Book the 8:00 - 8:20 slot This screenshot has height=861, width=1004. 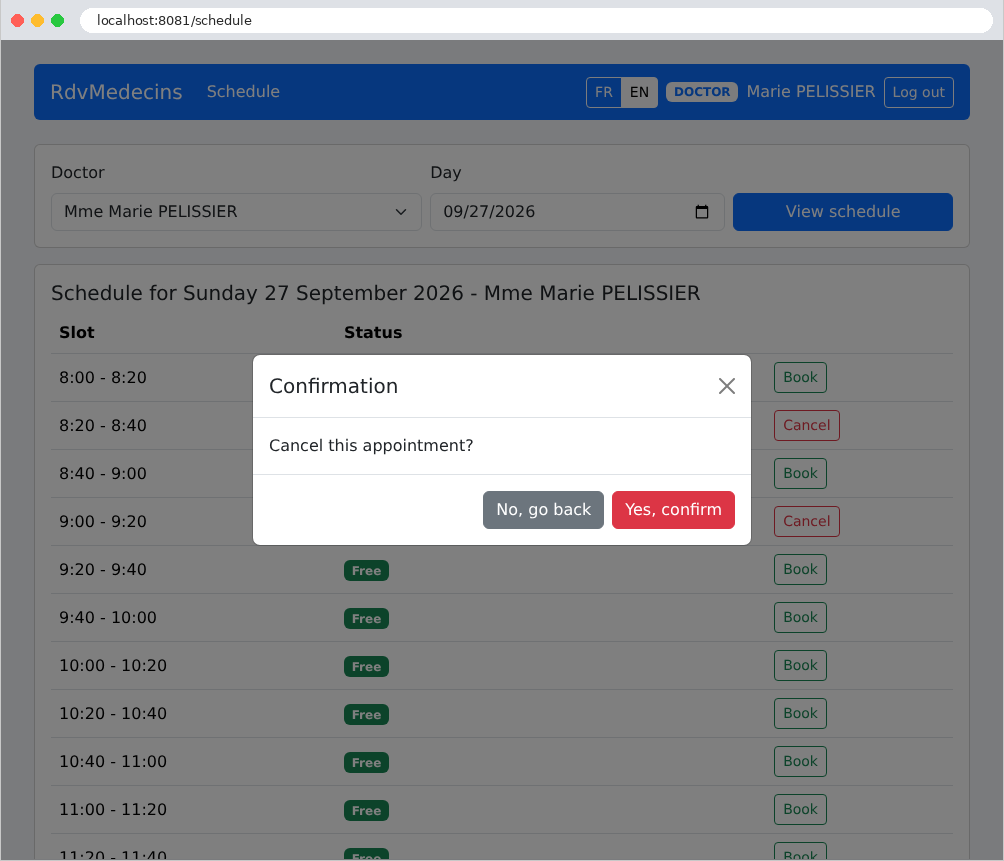click(x=800, y=378)
